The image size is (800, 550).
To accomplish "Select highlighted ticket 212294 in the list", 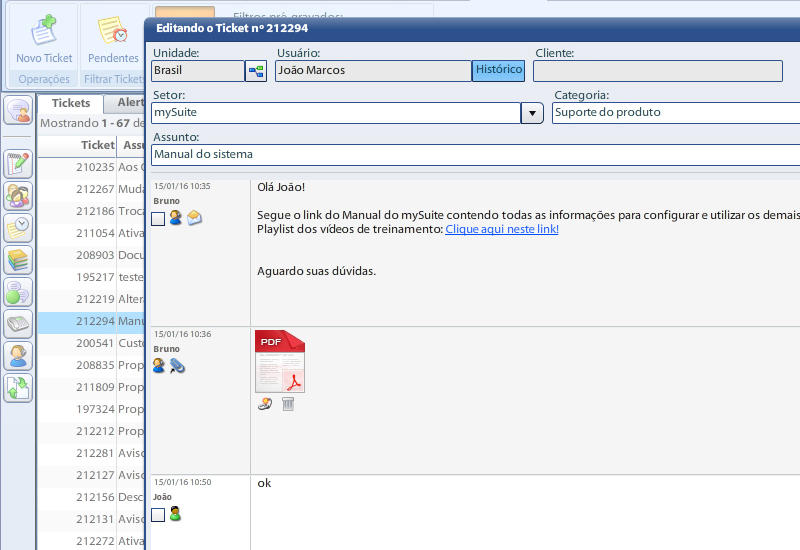I will [x=92, y=321].
